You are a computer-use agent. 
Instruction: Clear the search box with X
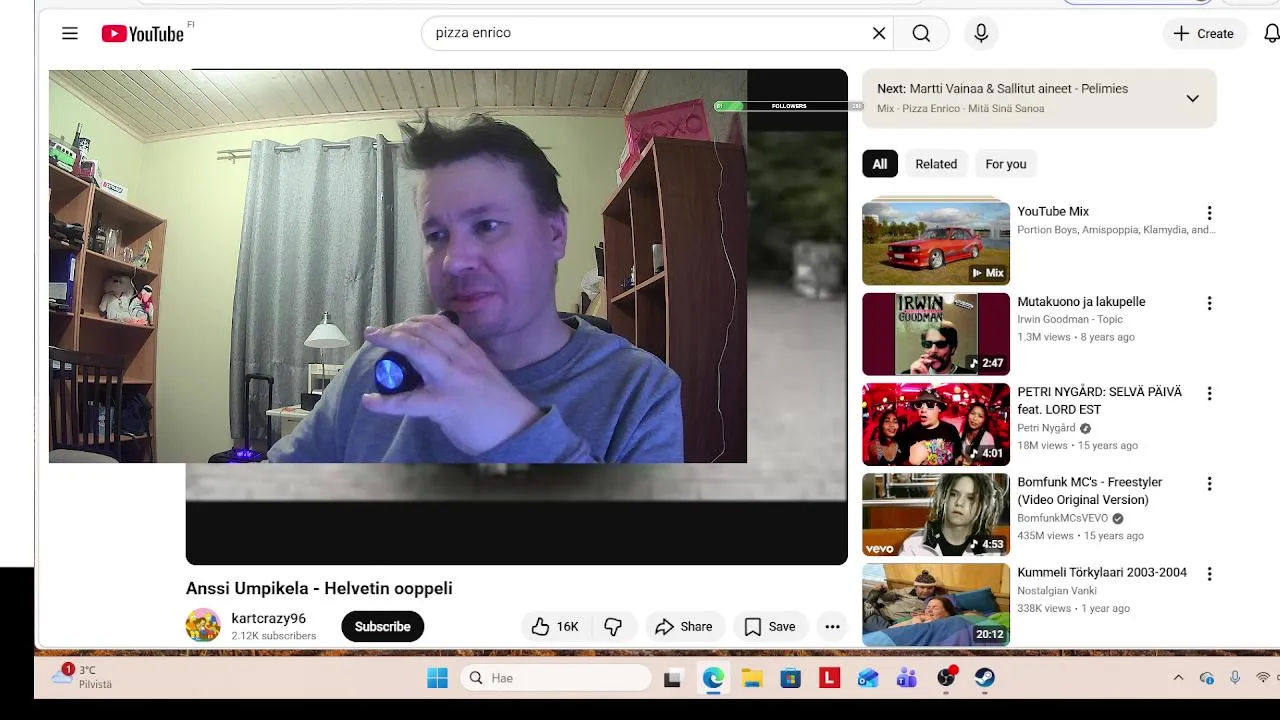(879, 33)
